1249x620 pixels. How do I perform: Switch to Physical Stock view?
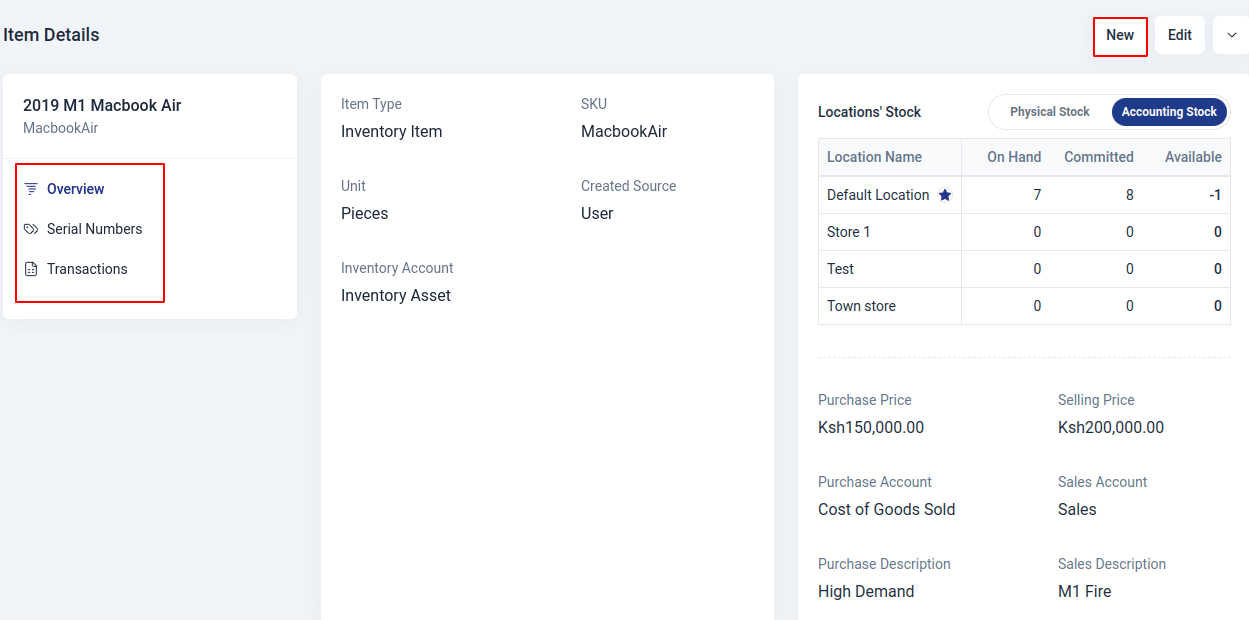(x=1049, y=111)
